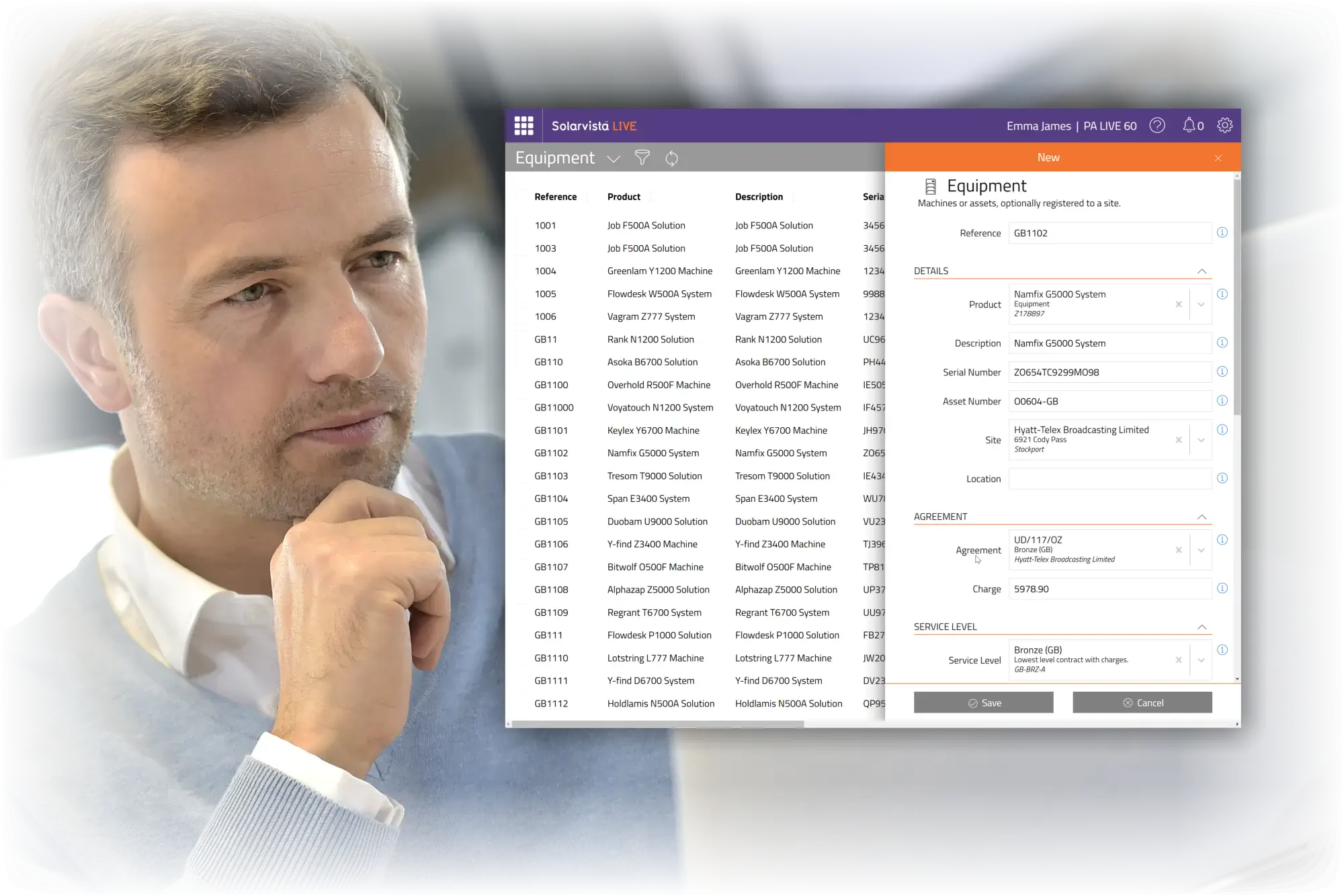Sort by the Reference column header
Image resolution: width=1344 pixels, height=896 pixels.
556,197
